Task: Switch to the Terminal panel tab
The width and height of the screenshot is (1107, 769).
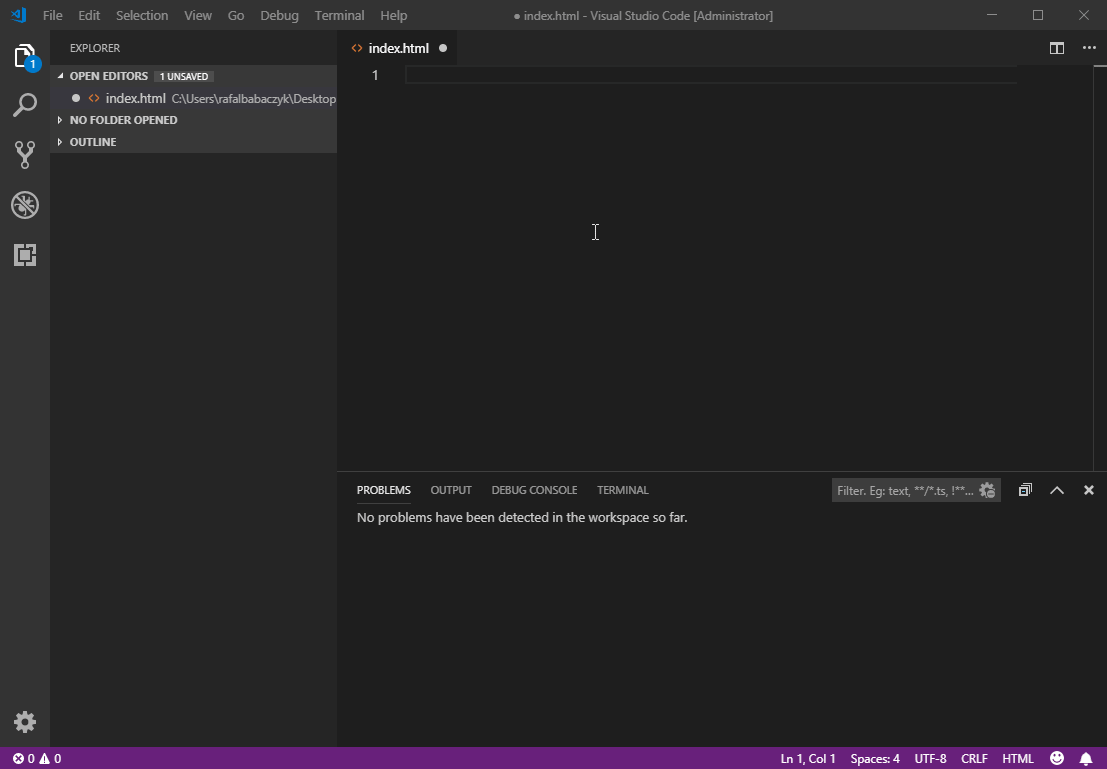Action: (x=623, y=490)
